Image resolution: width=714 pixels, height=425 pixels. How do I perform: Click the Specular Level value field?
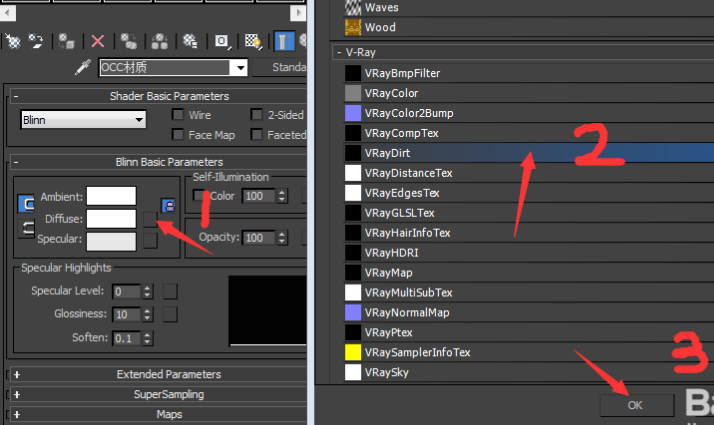pyautogui.click(x=127, y=292)
